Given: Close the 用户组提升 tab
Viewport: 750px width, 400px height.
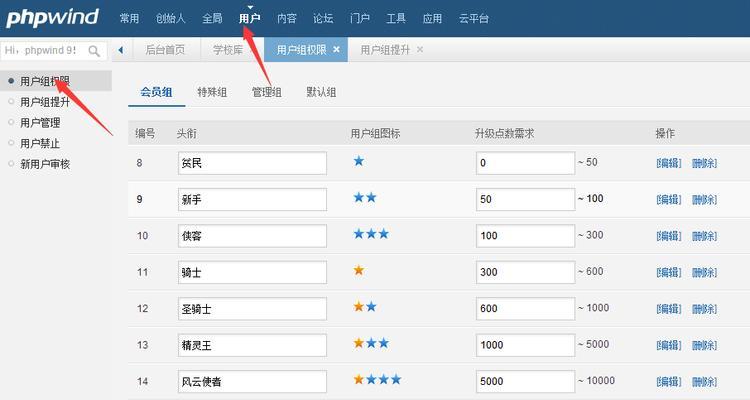Looking at the screenshot, I should coord(419,49).
